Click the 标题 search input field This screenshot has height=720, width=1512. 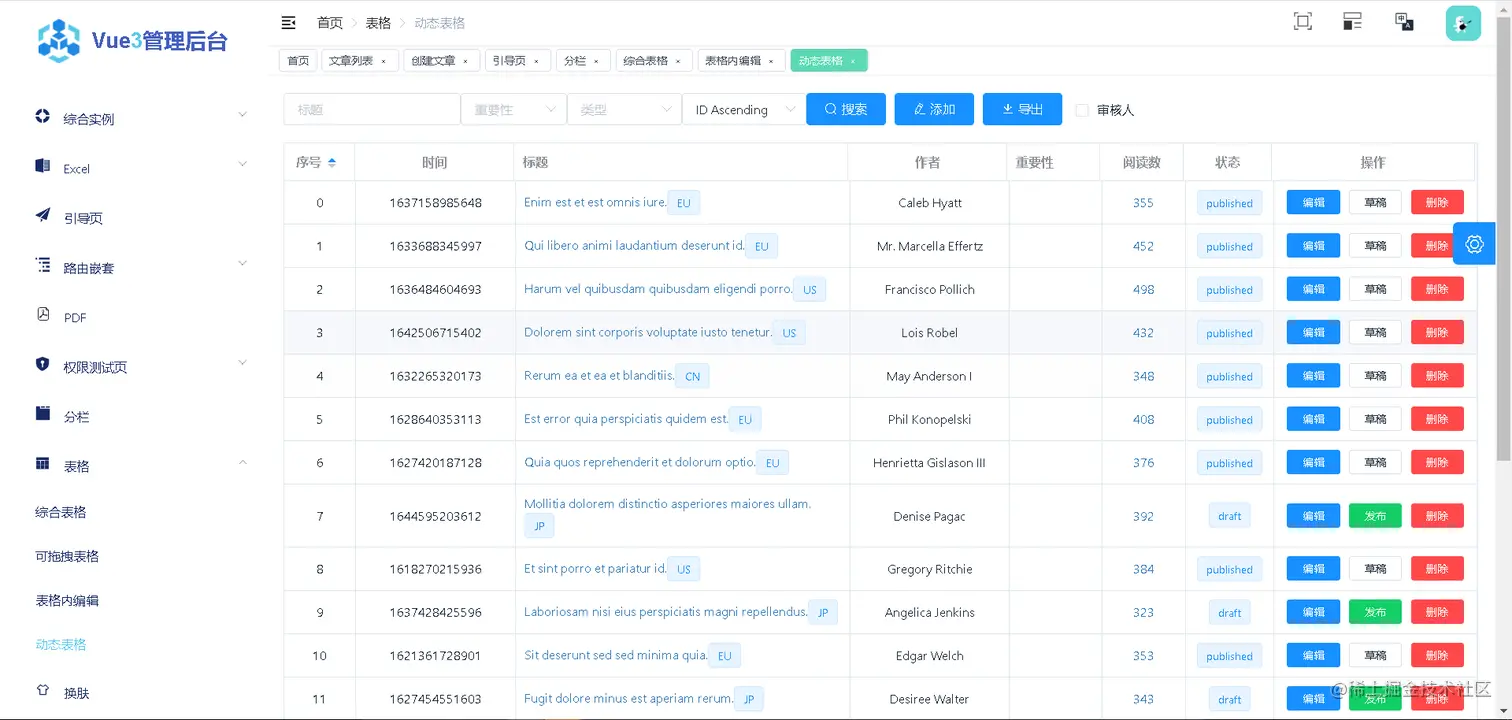[372, 110]
